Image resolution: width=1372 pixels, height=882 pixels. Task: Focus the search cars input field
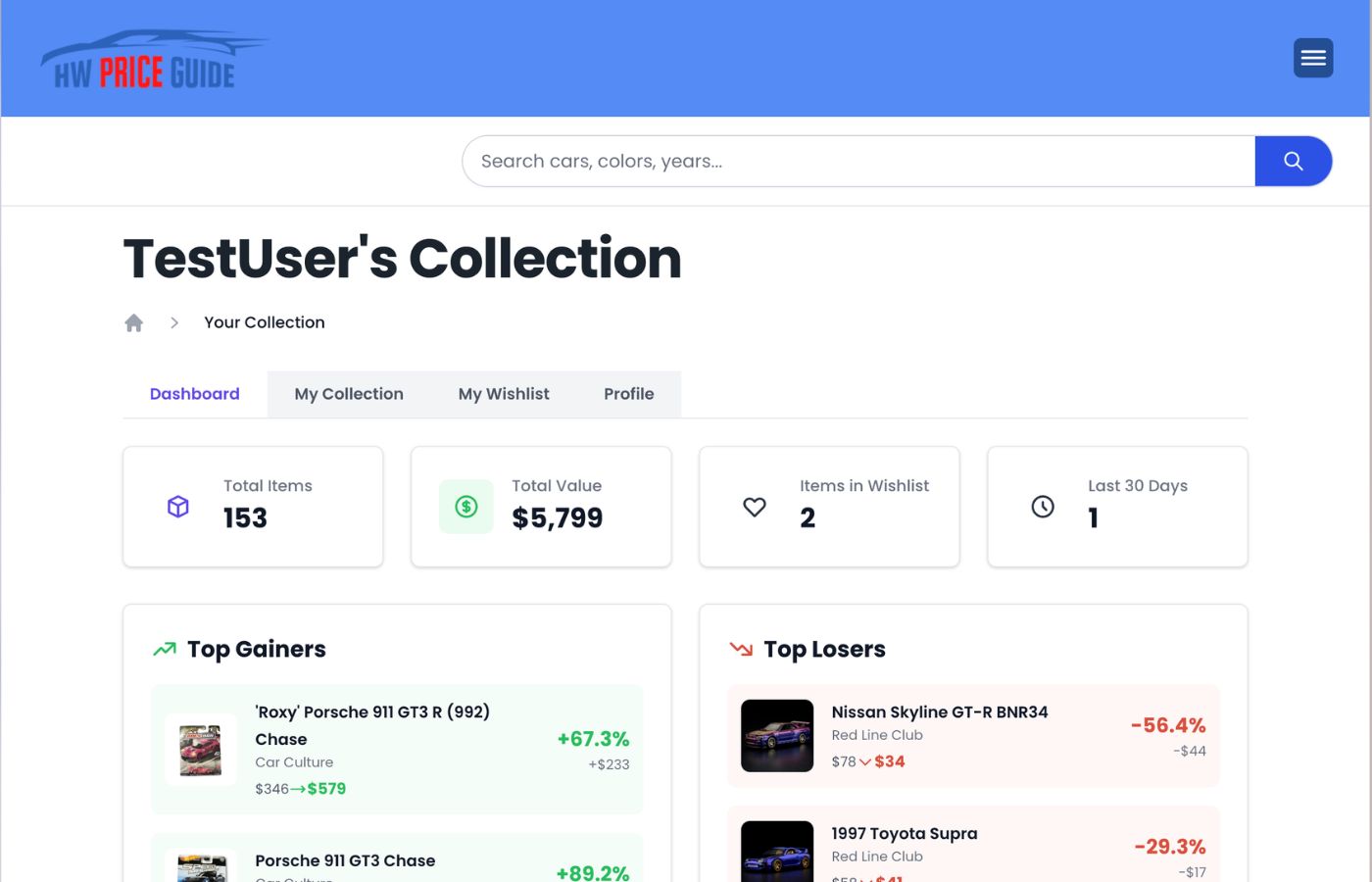pos(858,161)
